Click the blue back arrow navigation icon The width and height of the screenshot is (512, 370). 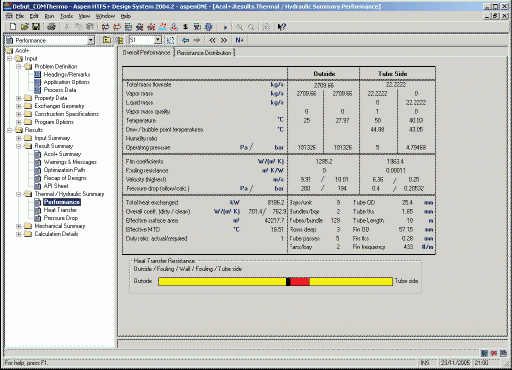click(186, 40)
